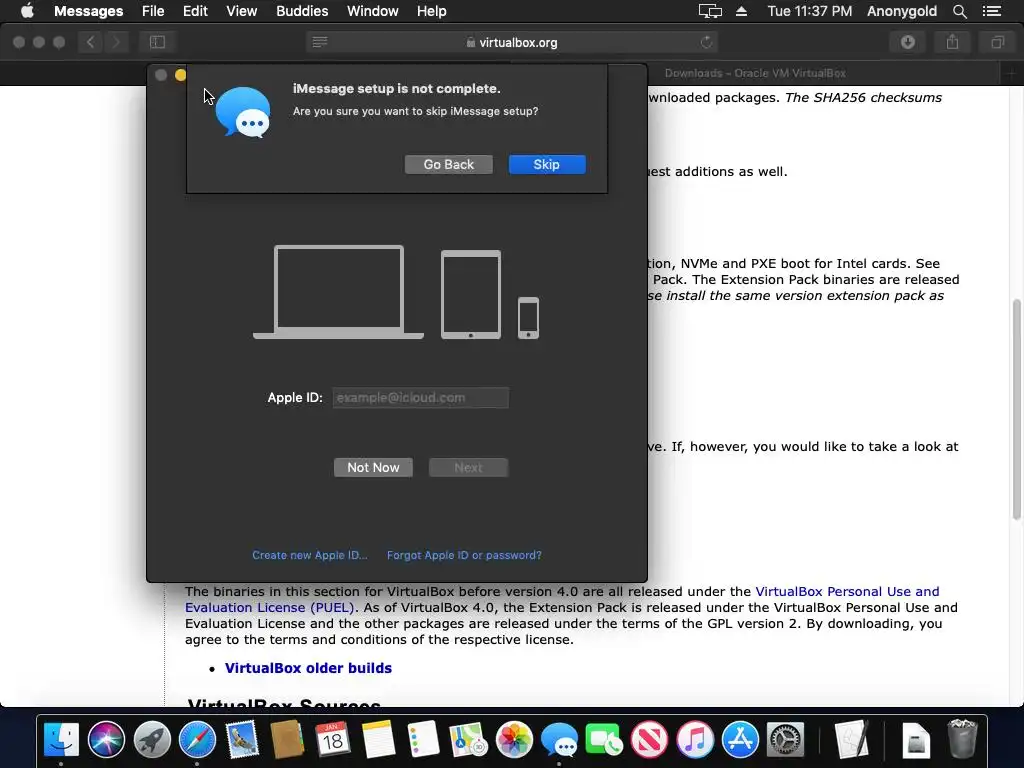
Task: Open Calendar from the Dock
Action: point(332,739)
